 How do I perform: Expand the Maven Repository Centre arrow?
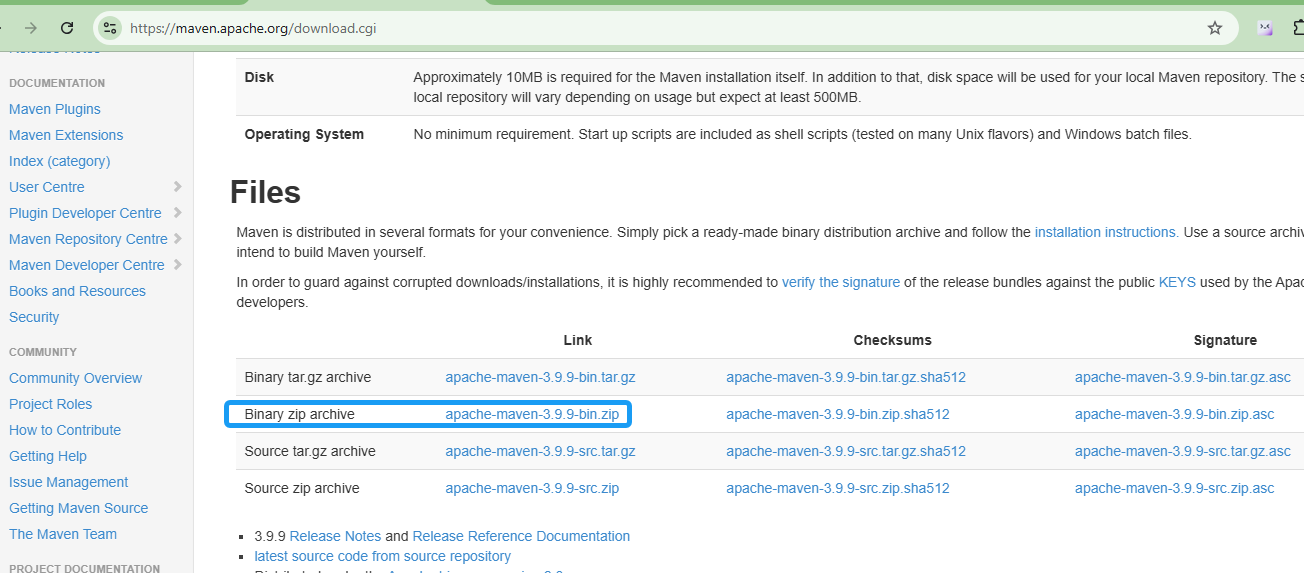pos(177,239)
